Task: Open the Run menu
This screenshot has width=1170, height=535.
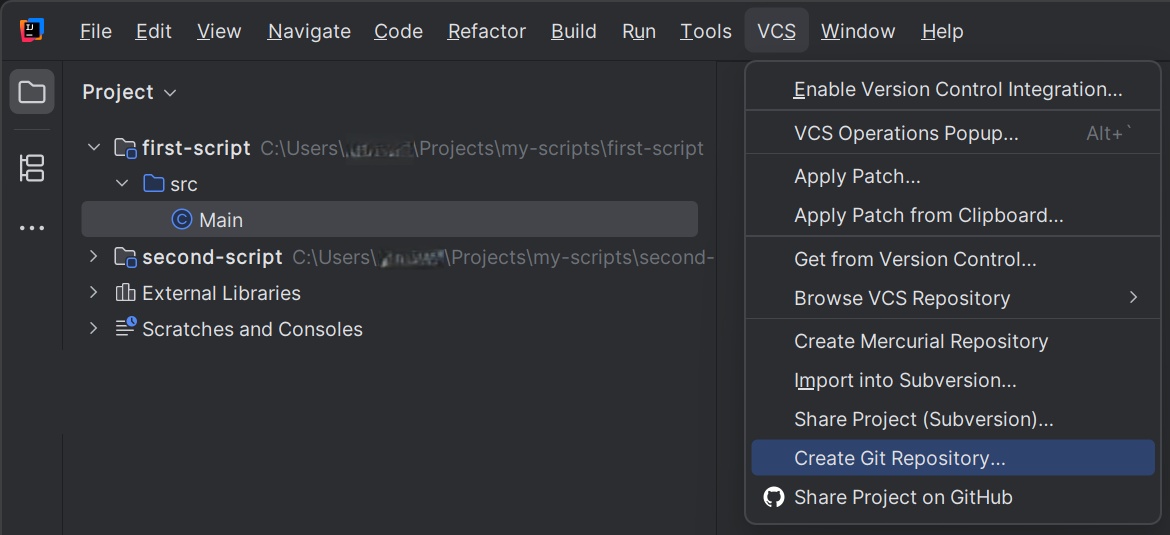Action: tap(639, 31)
